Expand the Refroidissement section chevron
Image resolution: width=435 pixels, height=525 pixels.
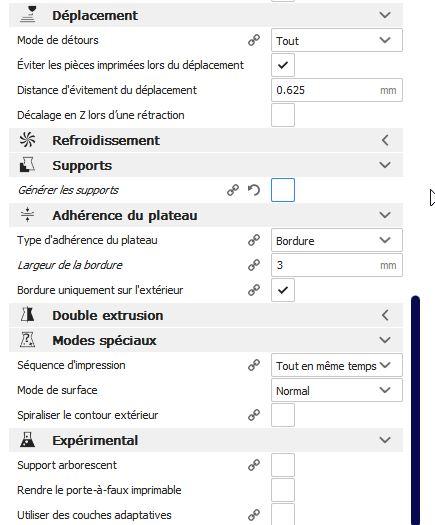pyautogui.click(x=385, y=140)
